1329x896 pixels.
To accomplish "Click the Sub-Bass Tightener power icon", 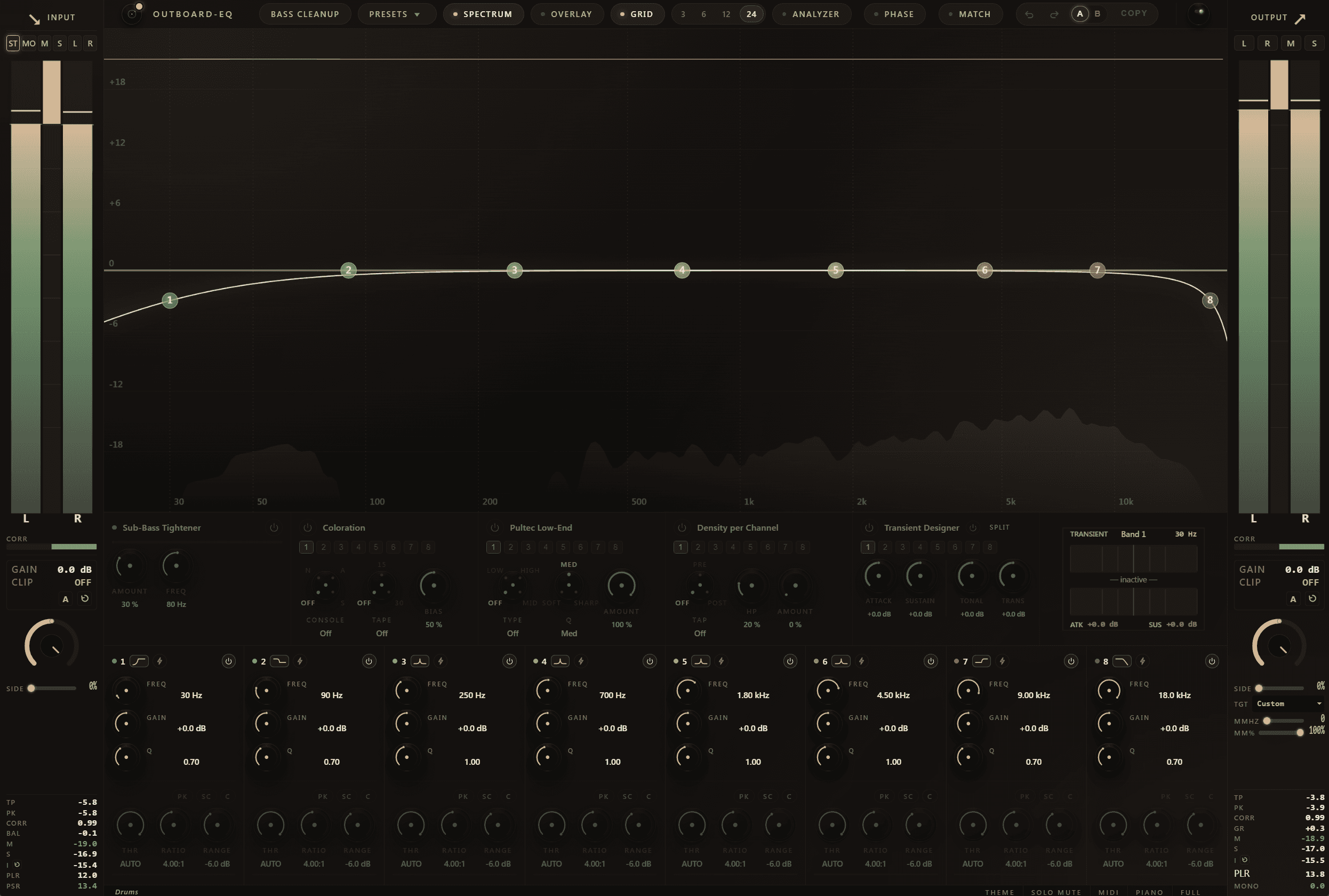I will [x=274, y=527].
